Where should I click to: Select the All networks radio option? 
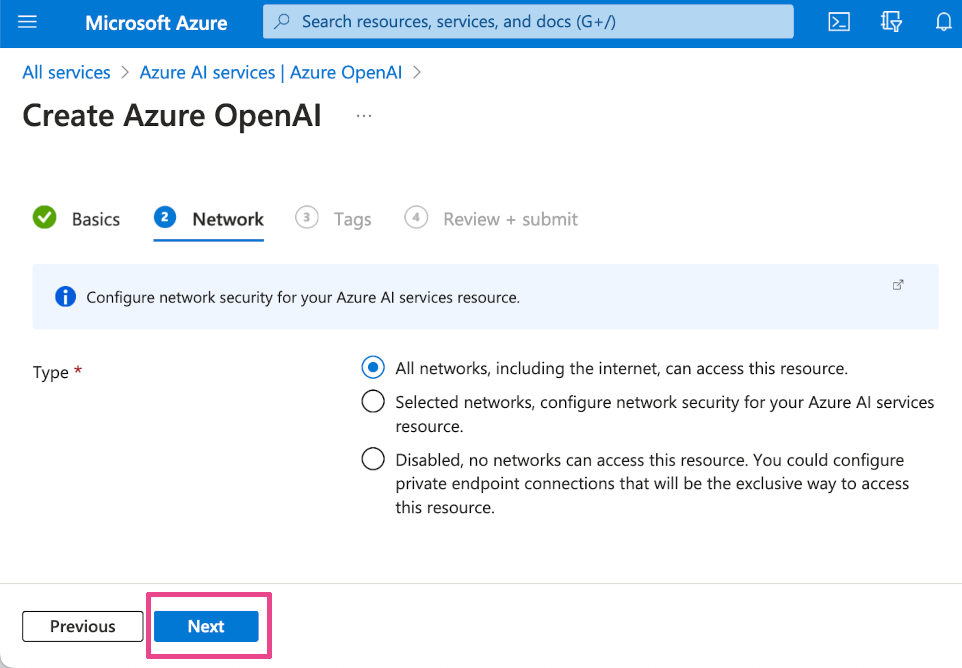pos(373,368)
